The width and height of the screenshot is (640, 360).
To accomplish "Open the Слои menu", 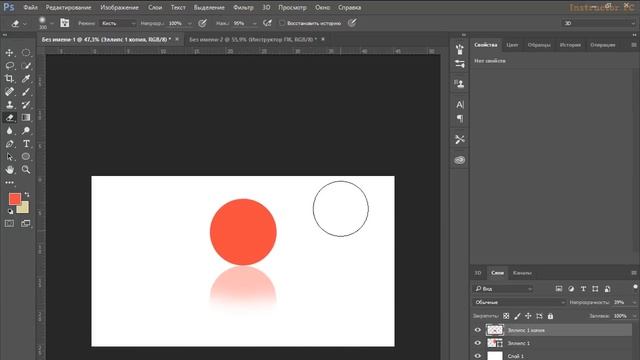I will click(x=155, y=7).
